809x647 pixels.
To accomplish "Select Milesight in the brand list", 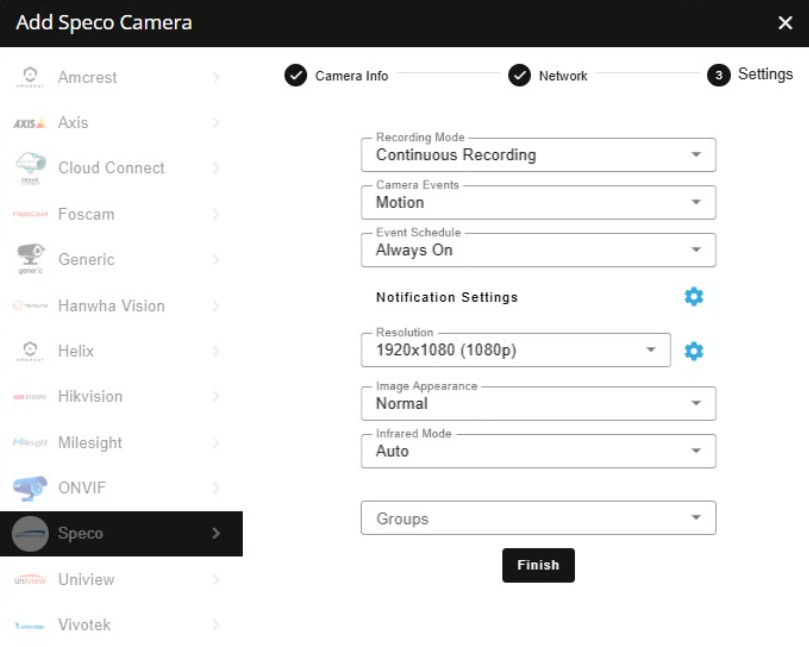I will click(121, 442).
